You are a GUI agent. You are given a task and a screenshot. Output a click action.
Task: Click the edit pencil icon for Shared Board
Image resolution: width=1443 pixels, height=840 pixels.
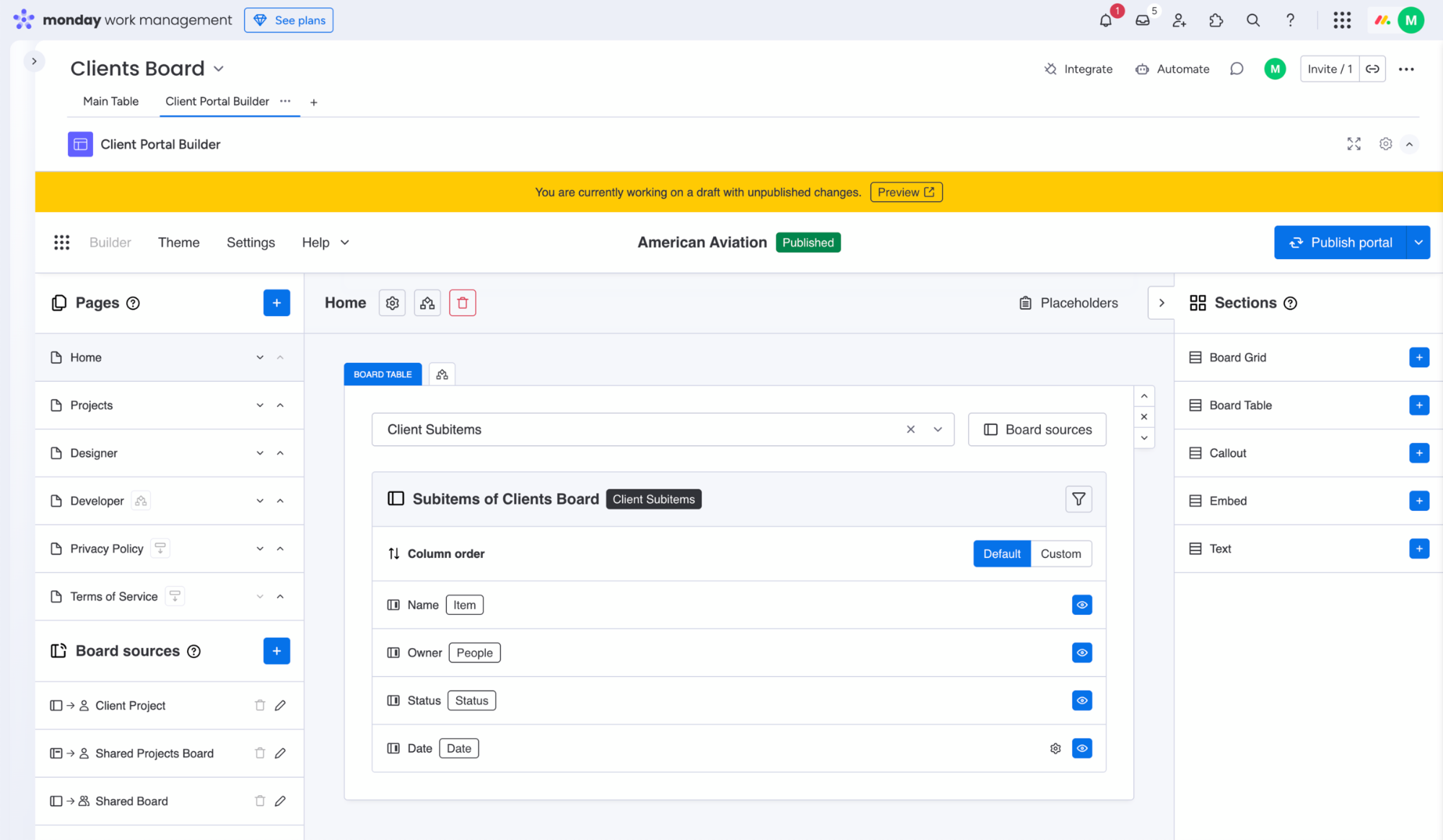[x=280, y=801]
